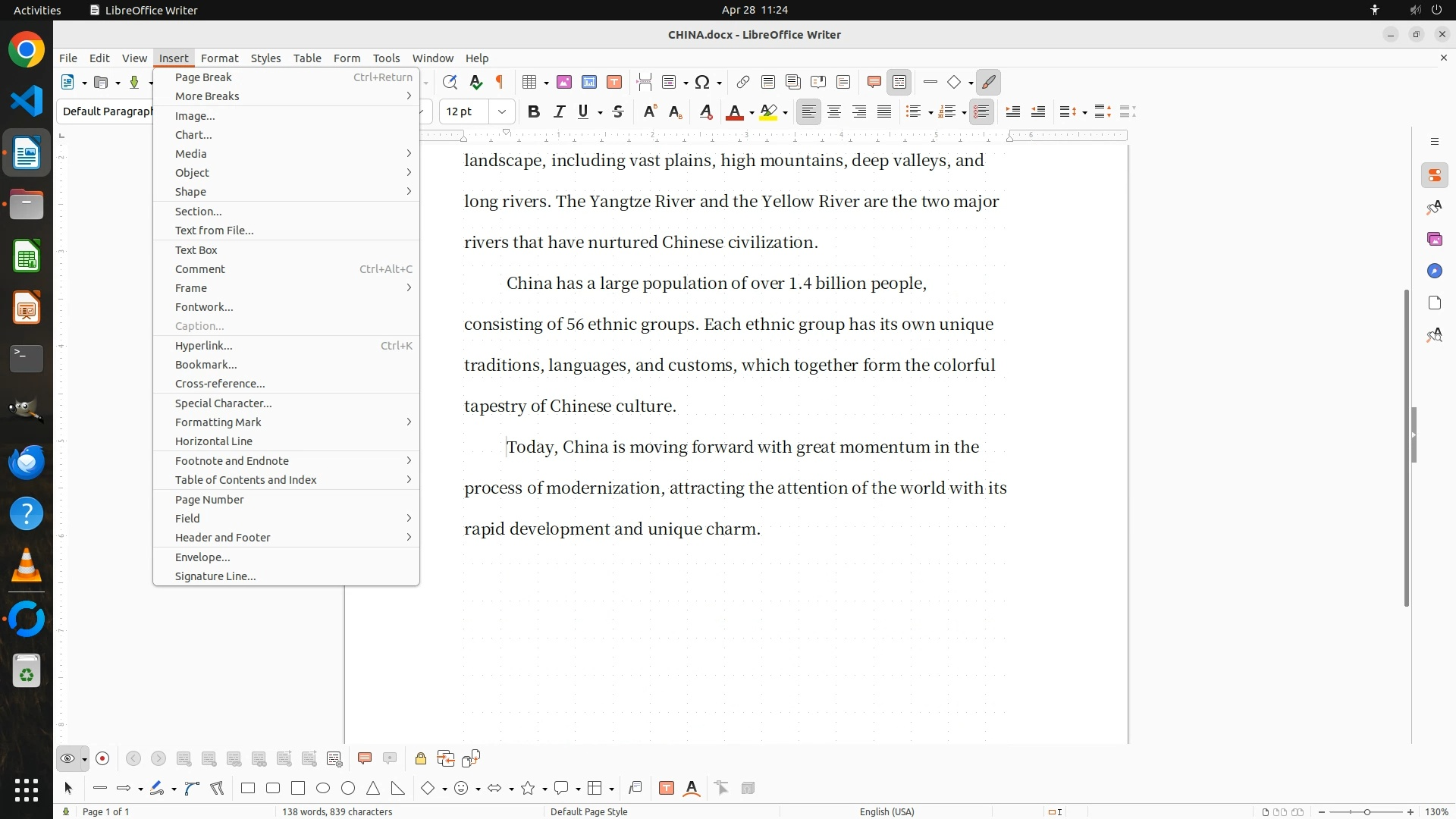Open Thunderbird from the Ubuntu dock
Image resolution: width=1456 pixels, height=819 pixels.
click(27, 462)
